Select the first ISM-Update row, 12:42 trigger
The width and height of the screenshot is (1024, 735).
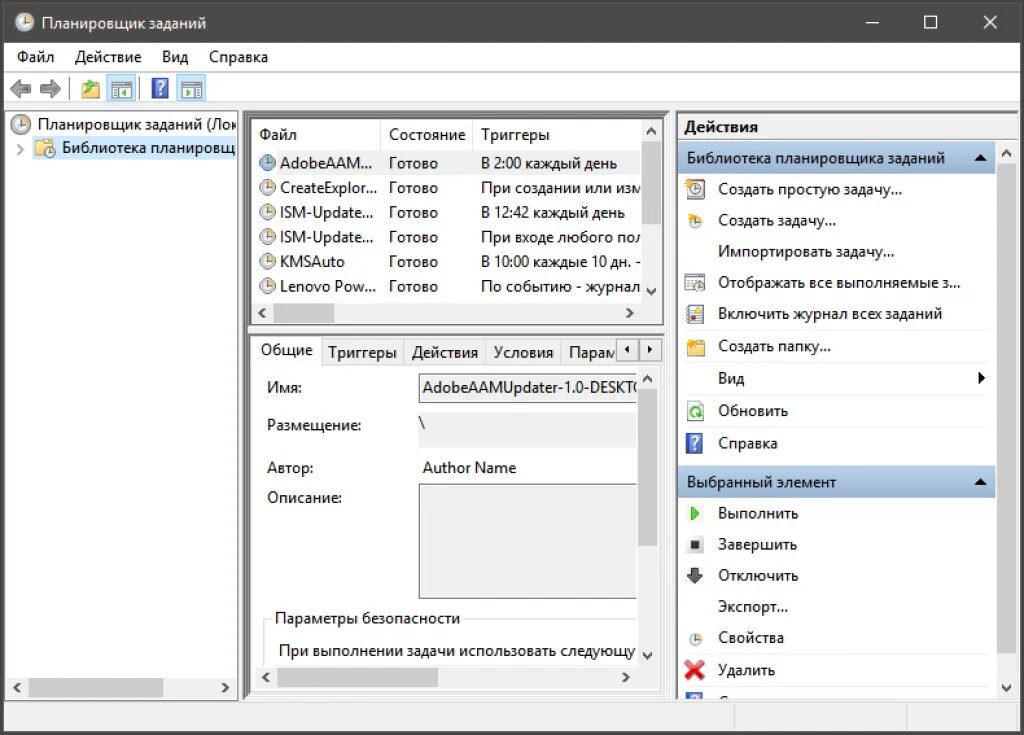tap(446, 212)
